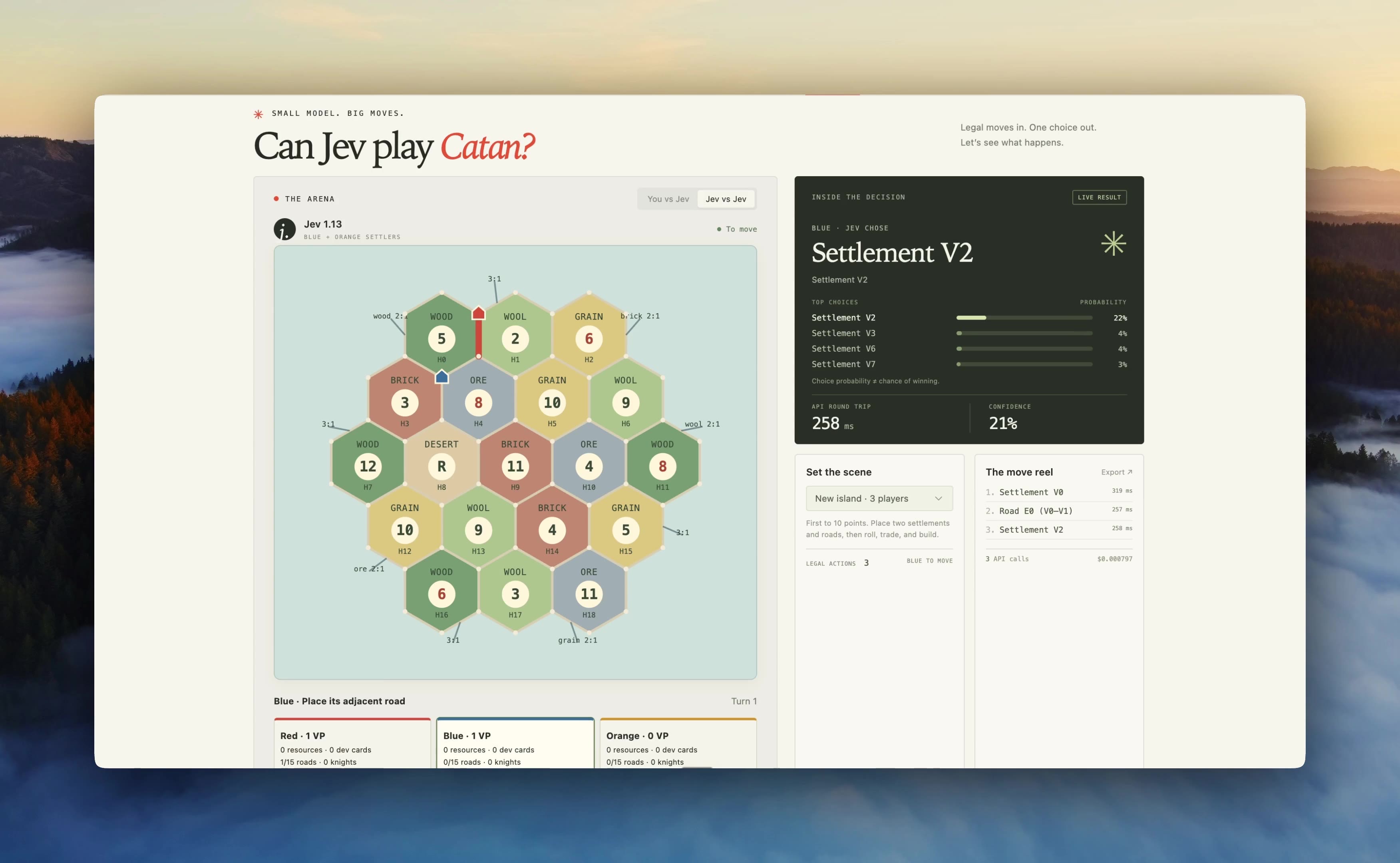Click the Ore 8 number token on H4
The height and width of the screenshot is (863, 1400).
pyautogui.click(x=478, y=402)
